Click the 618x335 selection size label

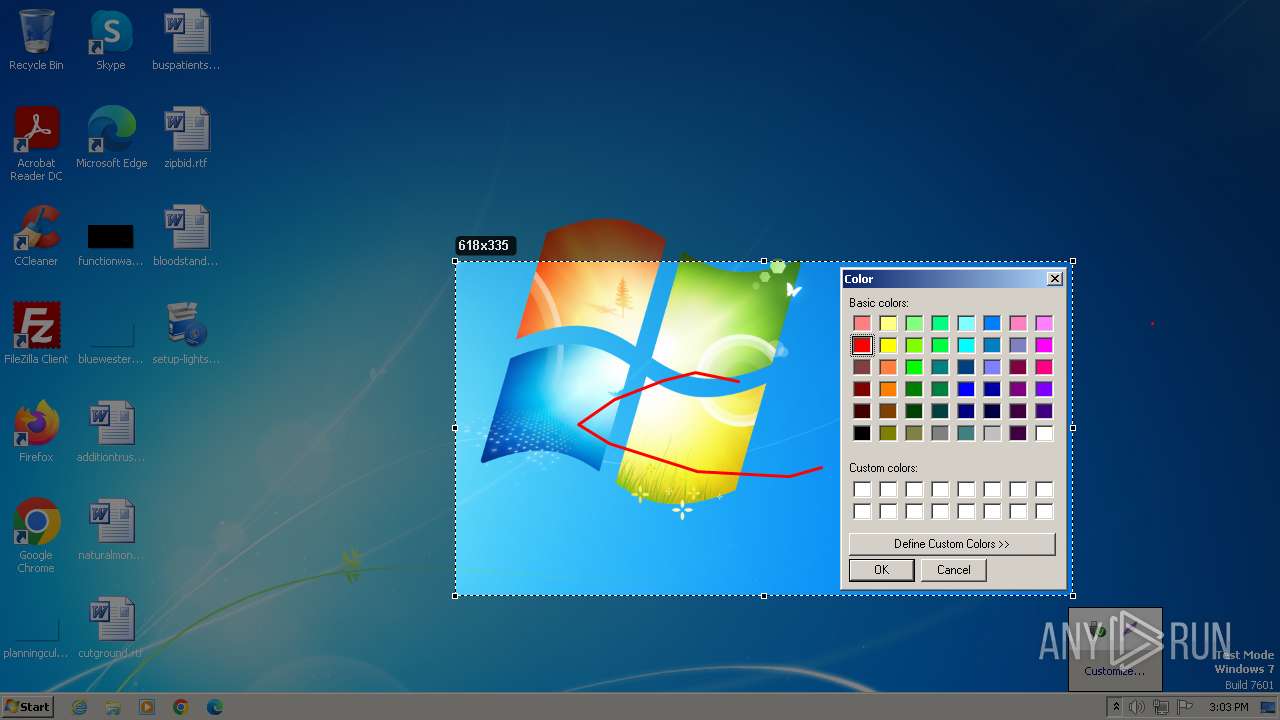484,245
